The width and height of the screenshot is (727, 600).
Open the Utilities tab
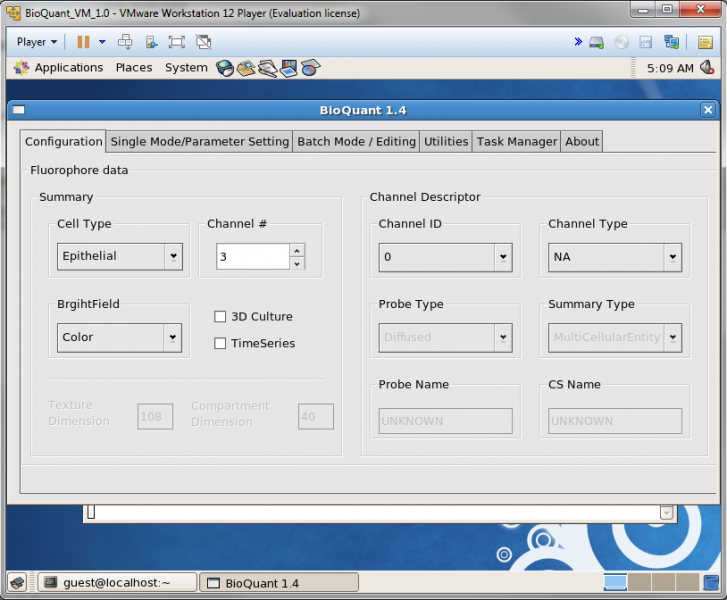coord(446,141)
